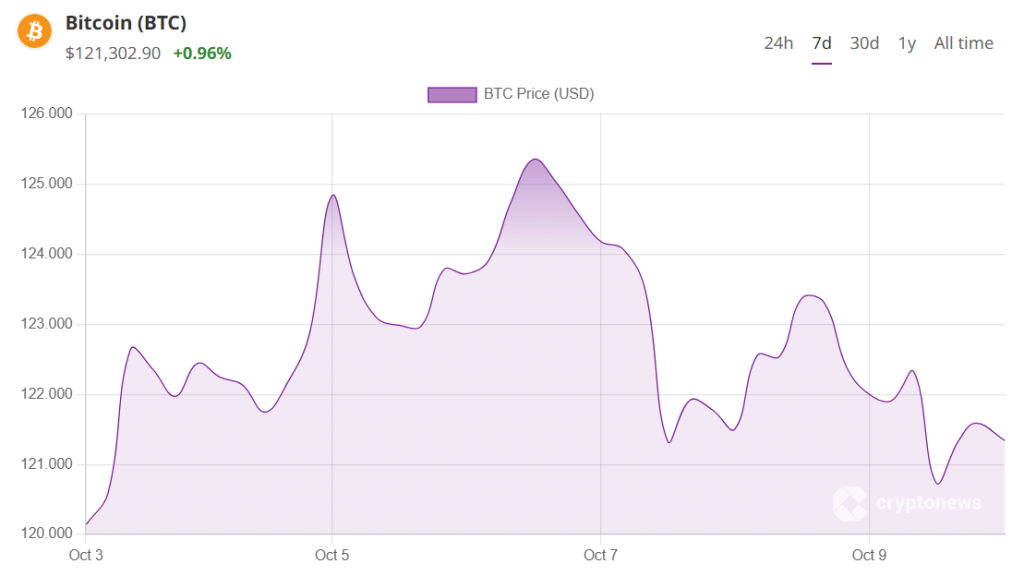1024x576 pixels.
Task: Click the Bitcoin (BTC) title
Action: pos(126,23)
